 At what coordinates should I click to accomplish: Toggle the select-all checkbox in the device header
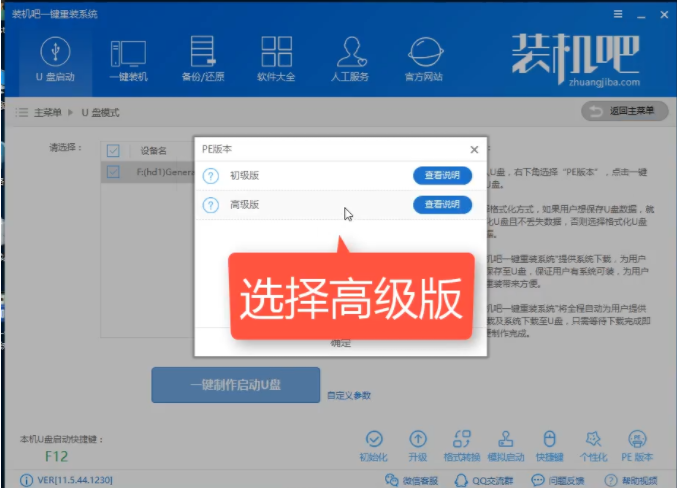pyautogui.click(x=113, y=150)
